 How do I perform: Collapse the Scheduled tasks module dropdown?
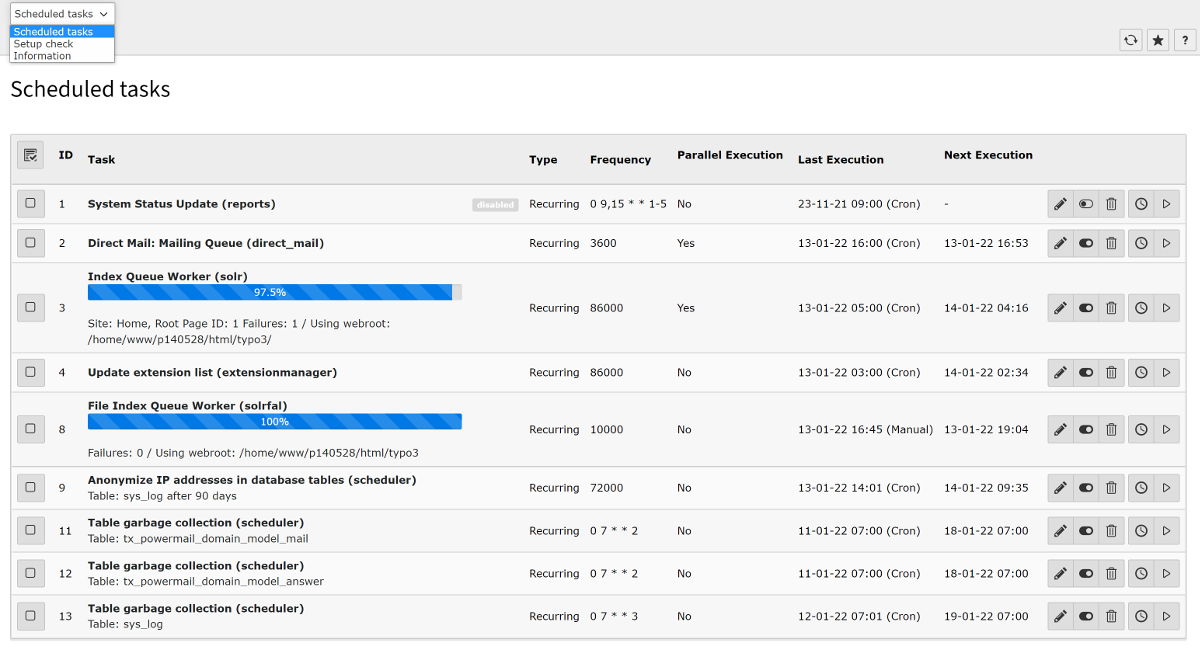(x=62, y=14)
